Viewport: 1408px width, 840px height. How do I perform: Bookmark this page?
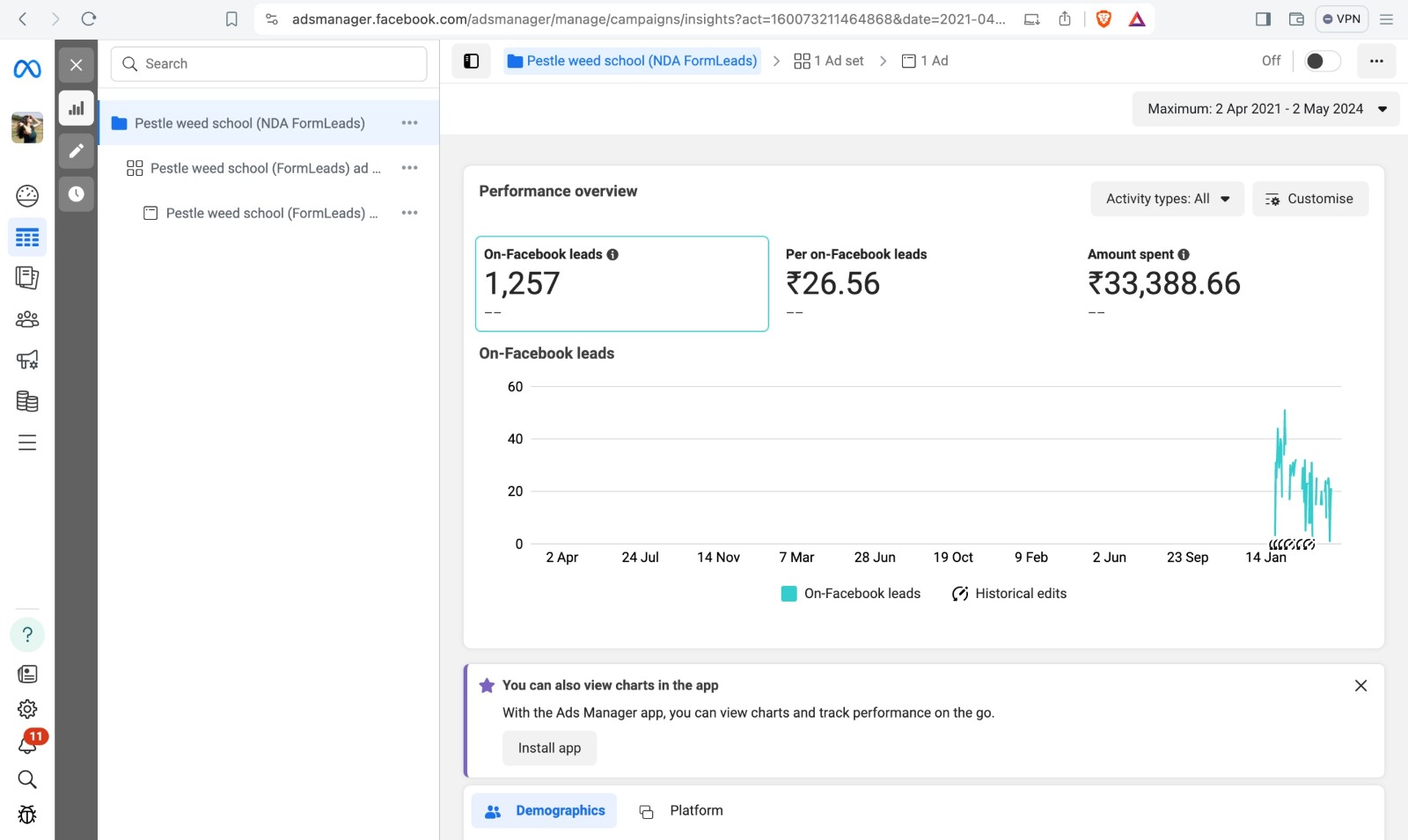pyautogui.click(x=231, y=18)
